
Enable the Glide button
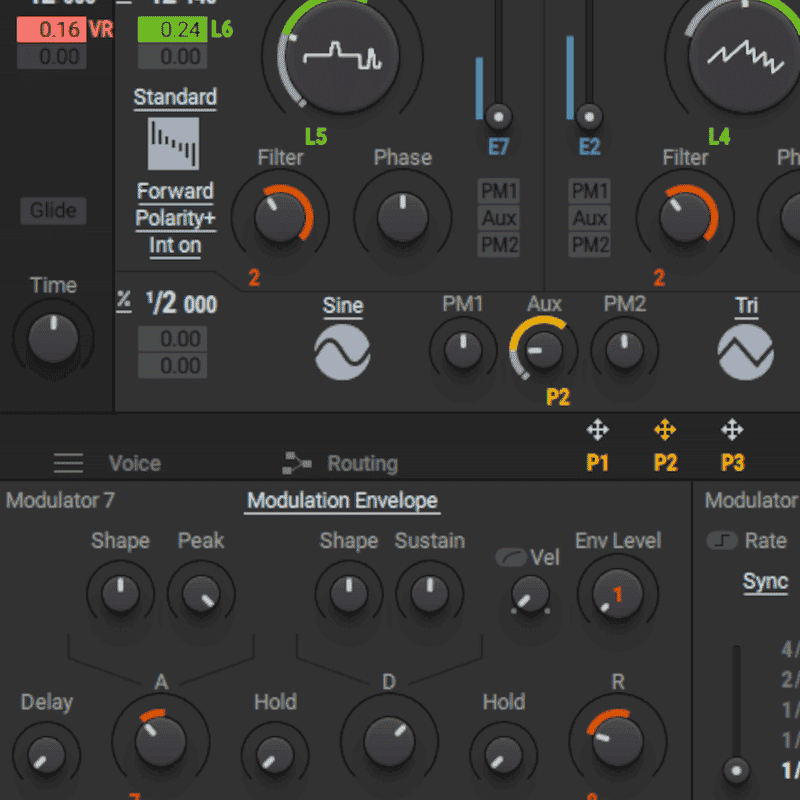53,211
